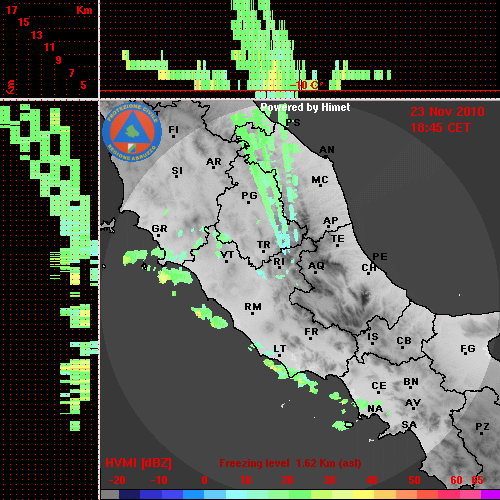Click the 'TR' city label on the map
This screenshot has height=500, width=500.
pos(264,245)
